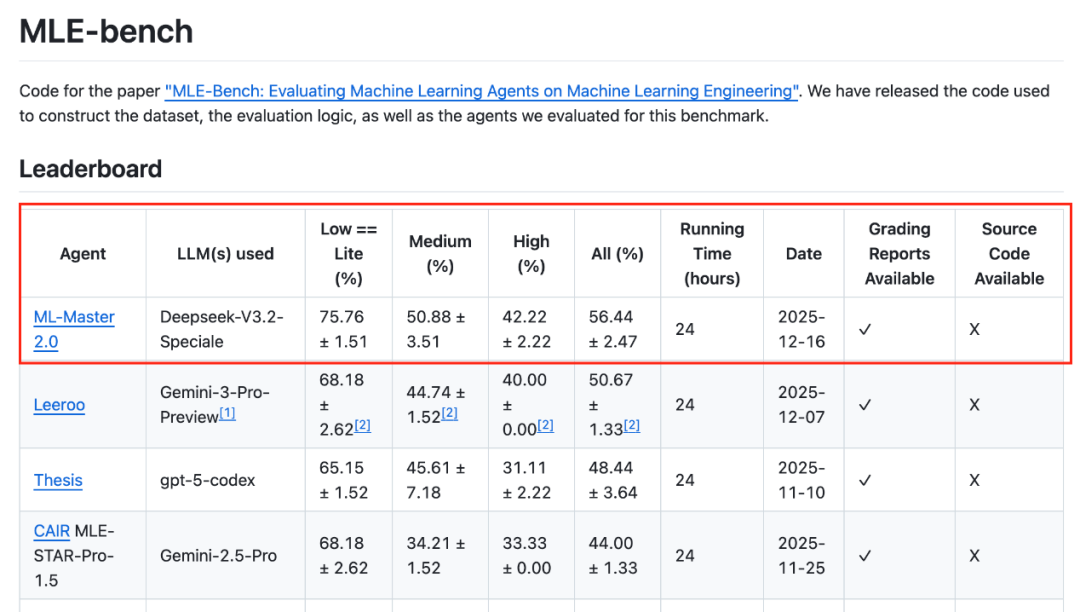The image size is (1080, 612).
Task: Click the Leeroo agent link
Action: click(x=59, y=405)
